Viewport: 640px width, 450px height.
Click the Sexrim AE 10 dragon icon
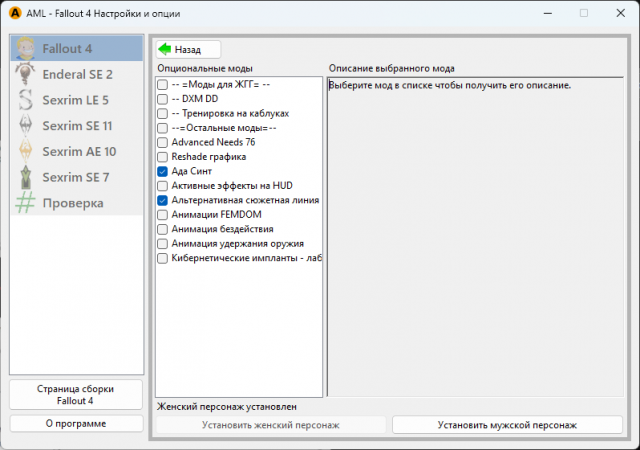(x=27, y=152)
